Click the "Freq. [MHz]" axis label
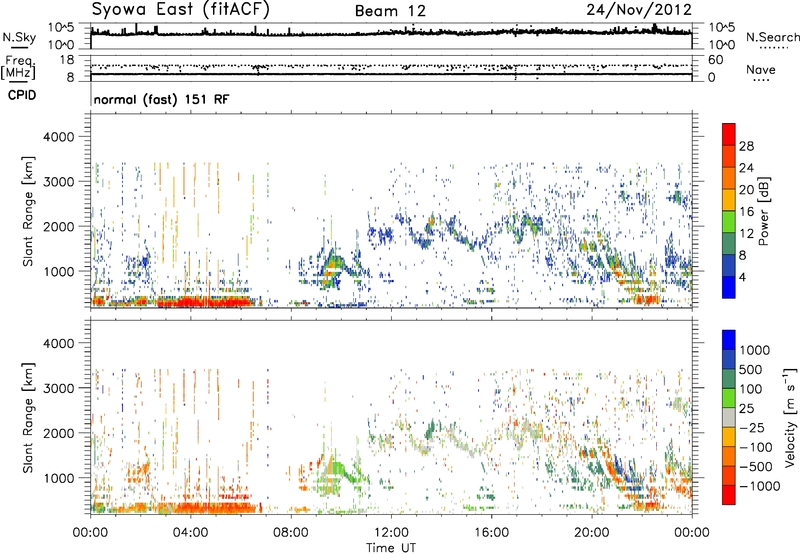This screenshot has width=800, height=554. pyautogui.click(x=18, y=67)
